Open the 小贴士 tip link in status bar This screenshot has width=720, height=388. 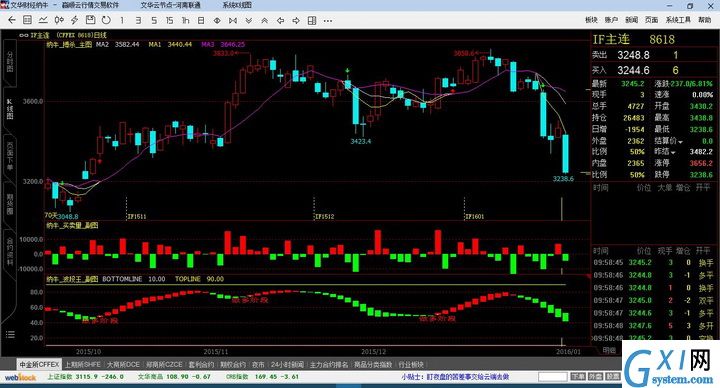pyautogui.click(x=455, y=377)
